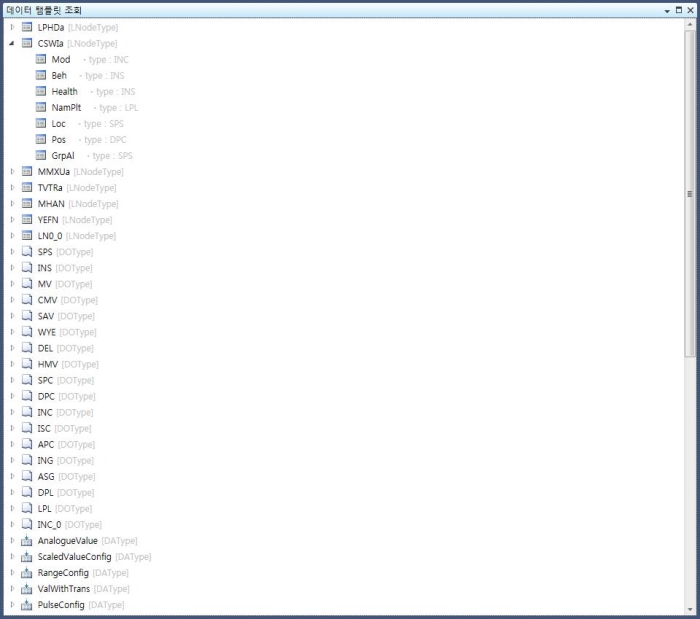
Task: Select the GrpAl data object row
Action: 63,155
